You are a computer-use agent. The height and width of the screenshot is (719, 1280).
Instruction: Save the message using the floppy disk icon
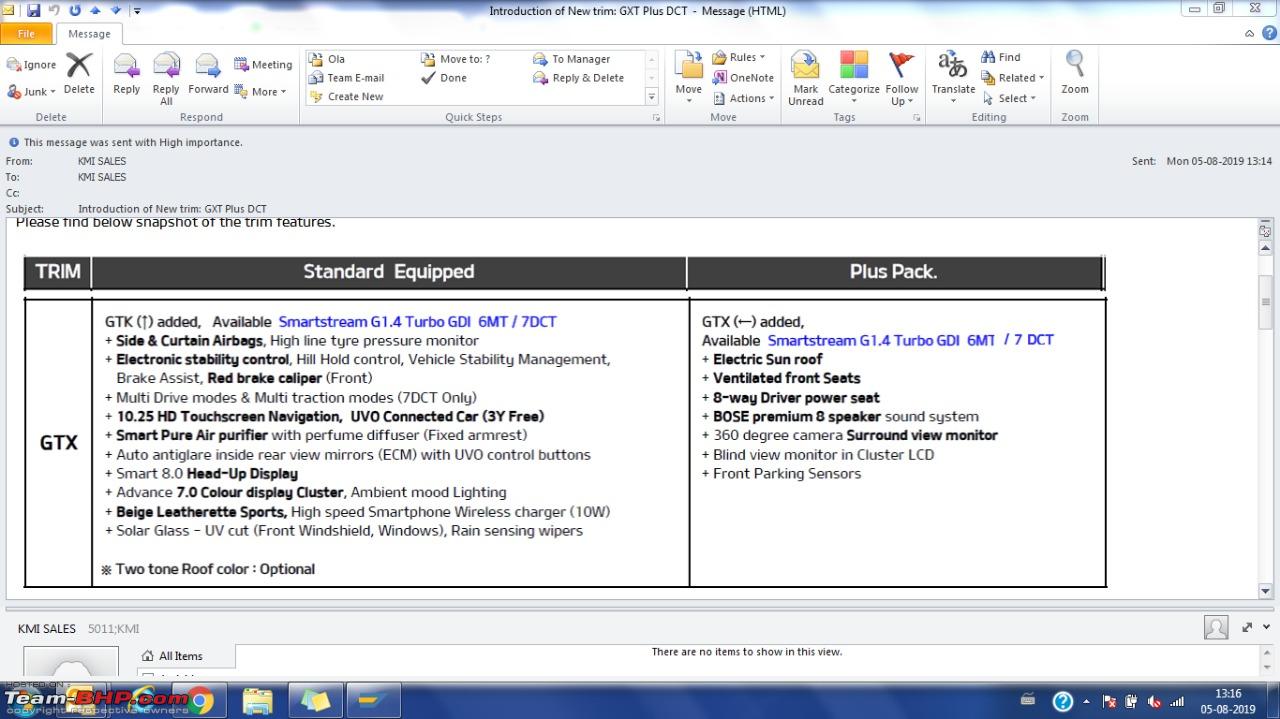pos(34,11)
